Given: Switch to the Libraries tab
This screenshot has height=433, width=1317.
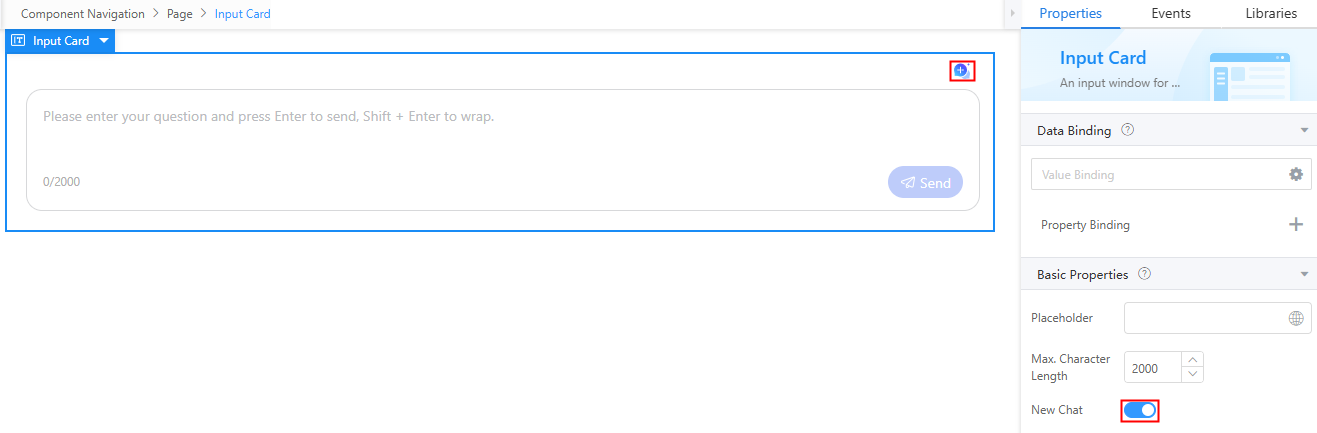Looking at the screenshot, I should click(x=1271, y=13).
